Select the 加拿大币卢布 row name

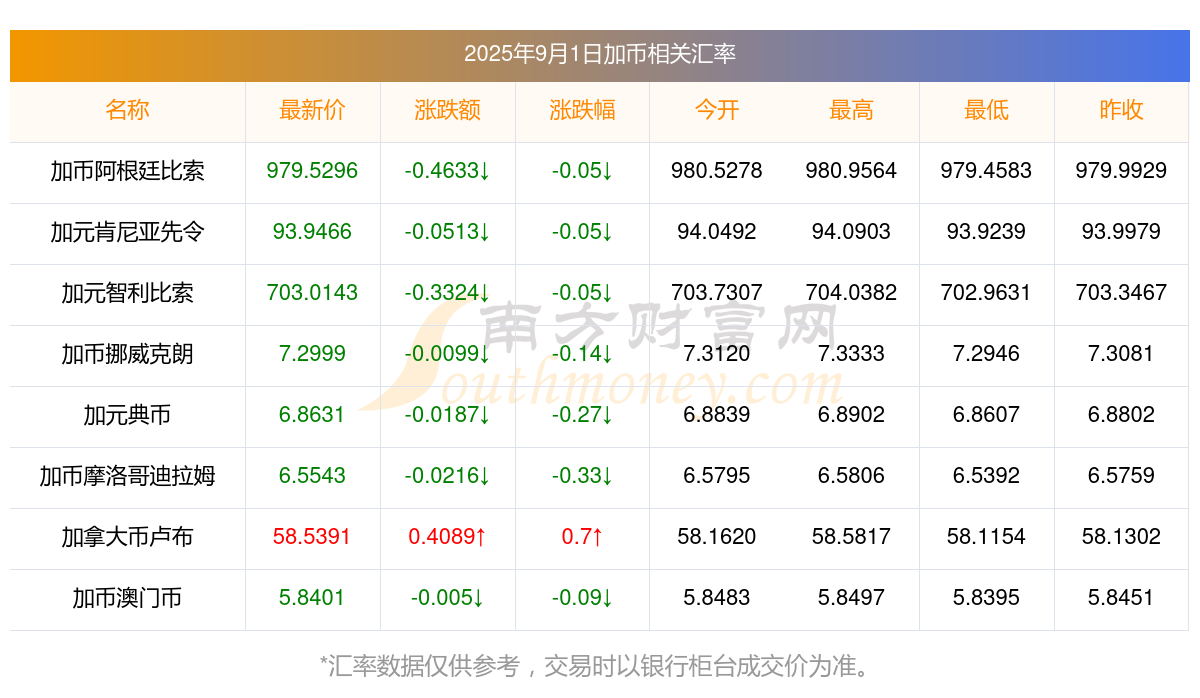(127, 537)
